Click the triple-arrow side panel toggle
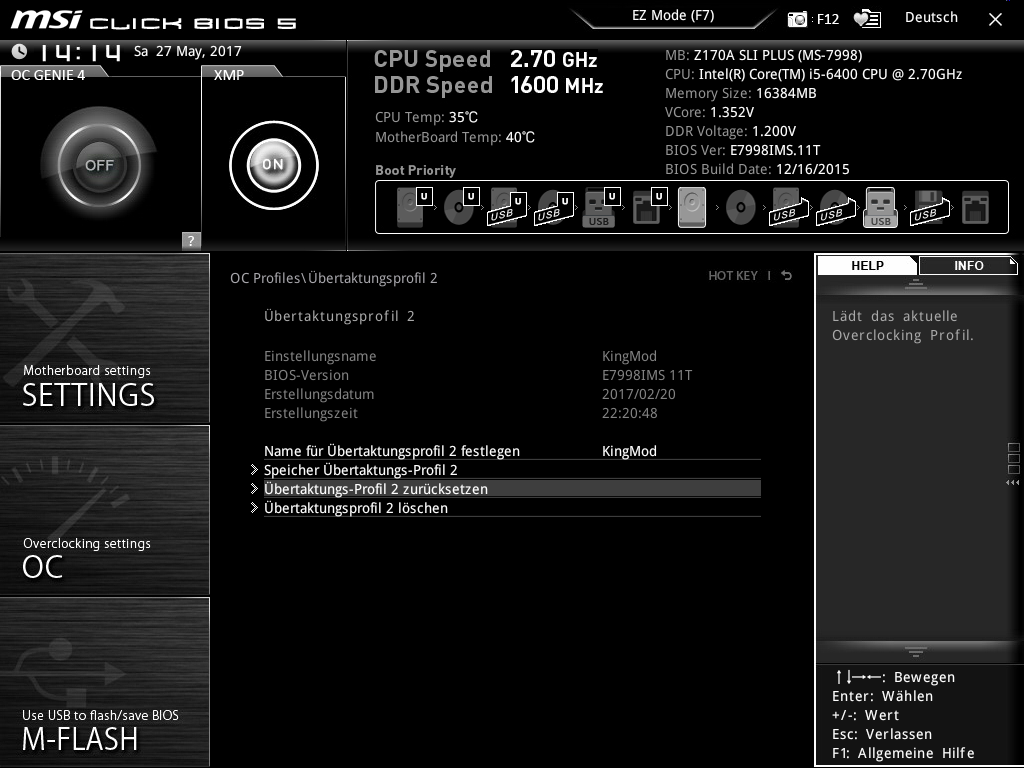The image size is (1024, 768). [1012, 483]
